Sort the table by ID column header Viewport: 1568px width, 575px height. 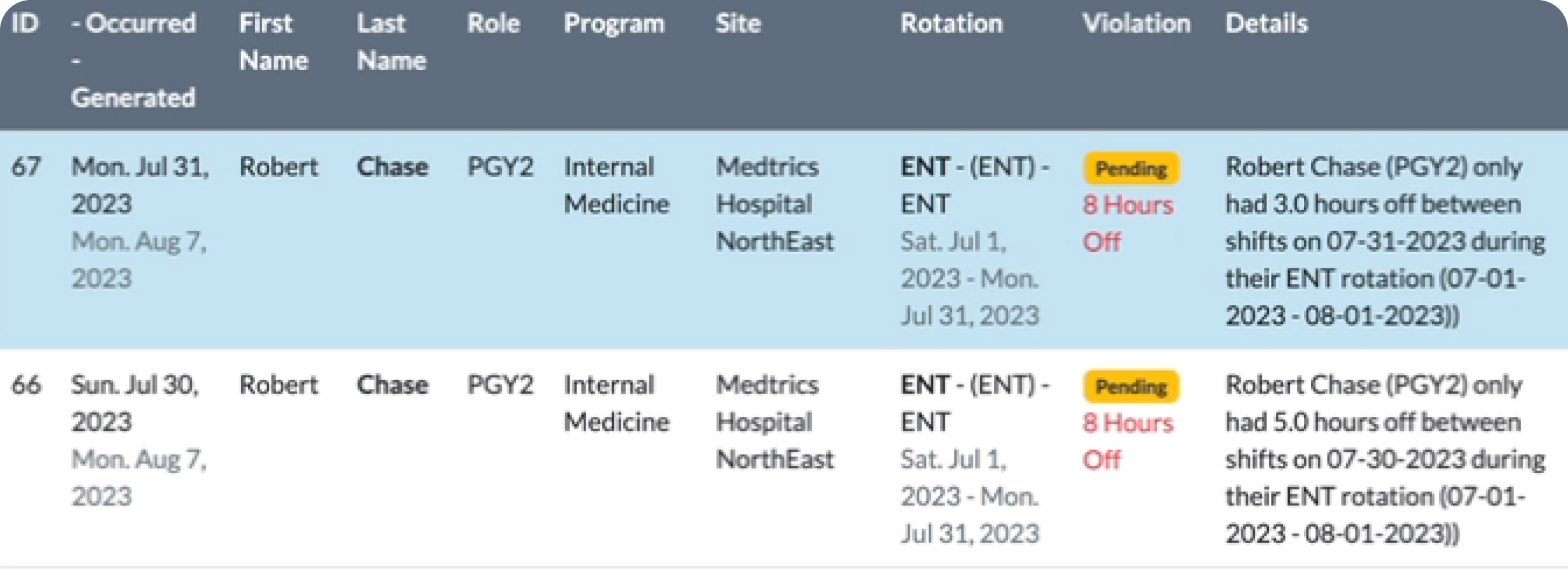coord(25,24)
